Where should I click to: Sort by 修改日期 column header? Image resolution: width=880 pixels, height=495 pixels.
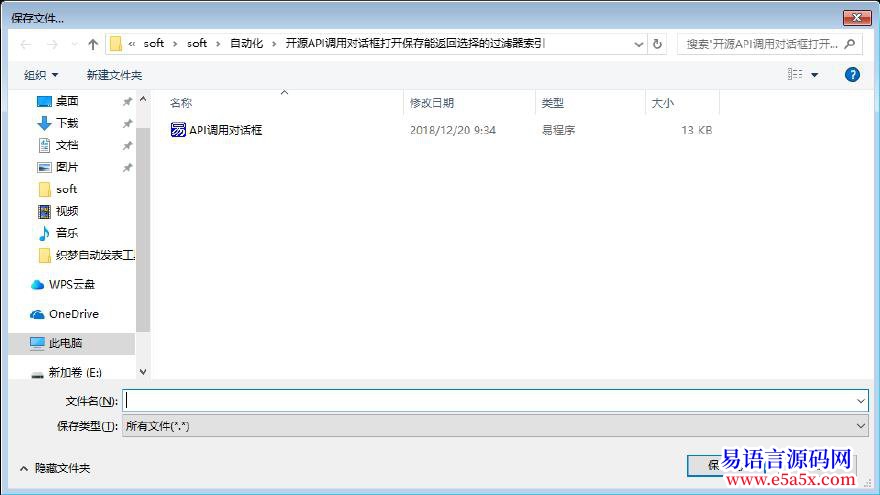[x=432, y=103]
